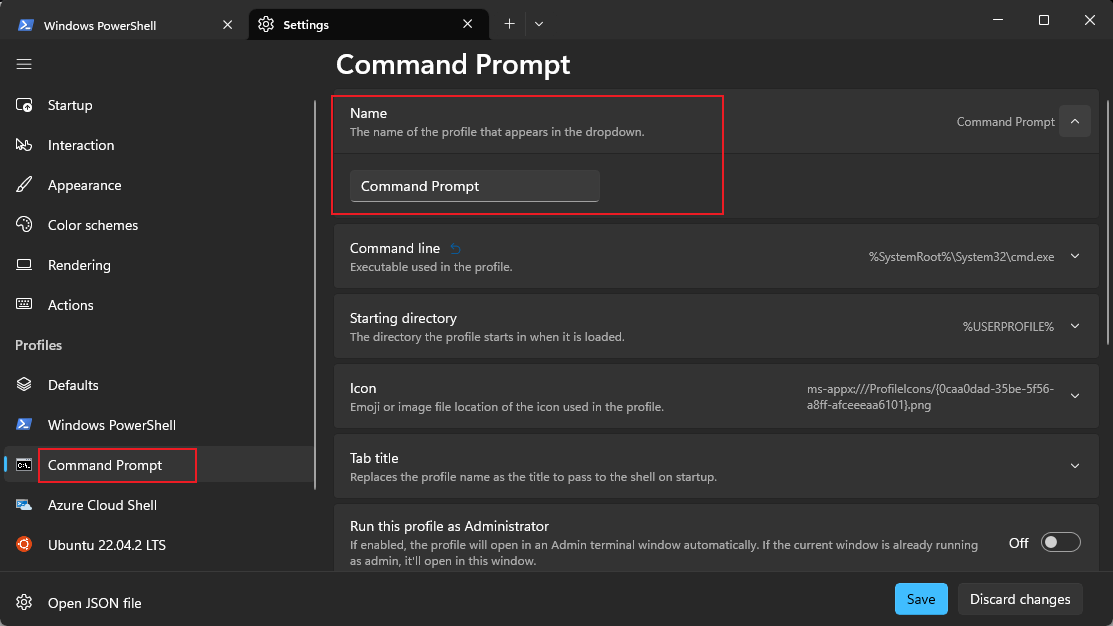Click the Appearance brush icon

(x=24, y=185)
